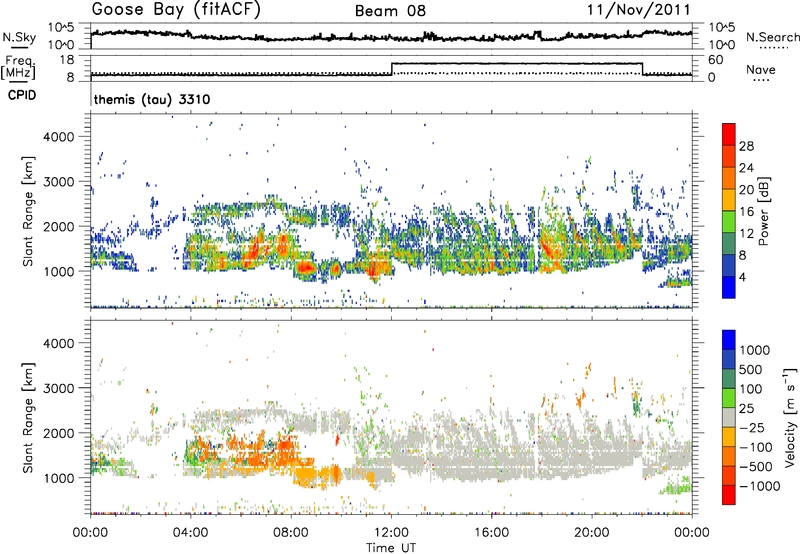Click the -25 label on the velocity colorbar

pos(751,427)
